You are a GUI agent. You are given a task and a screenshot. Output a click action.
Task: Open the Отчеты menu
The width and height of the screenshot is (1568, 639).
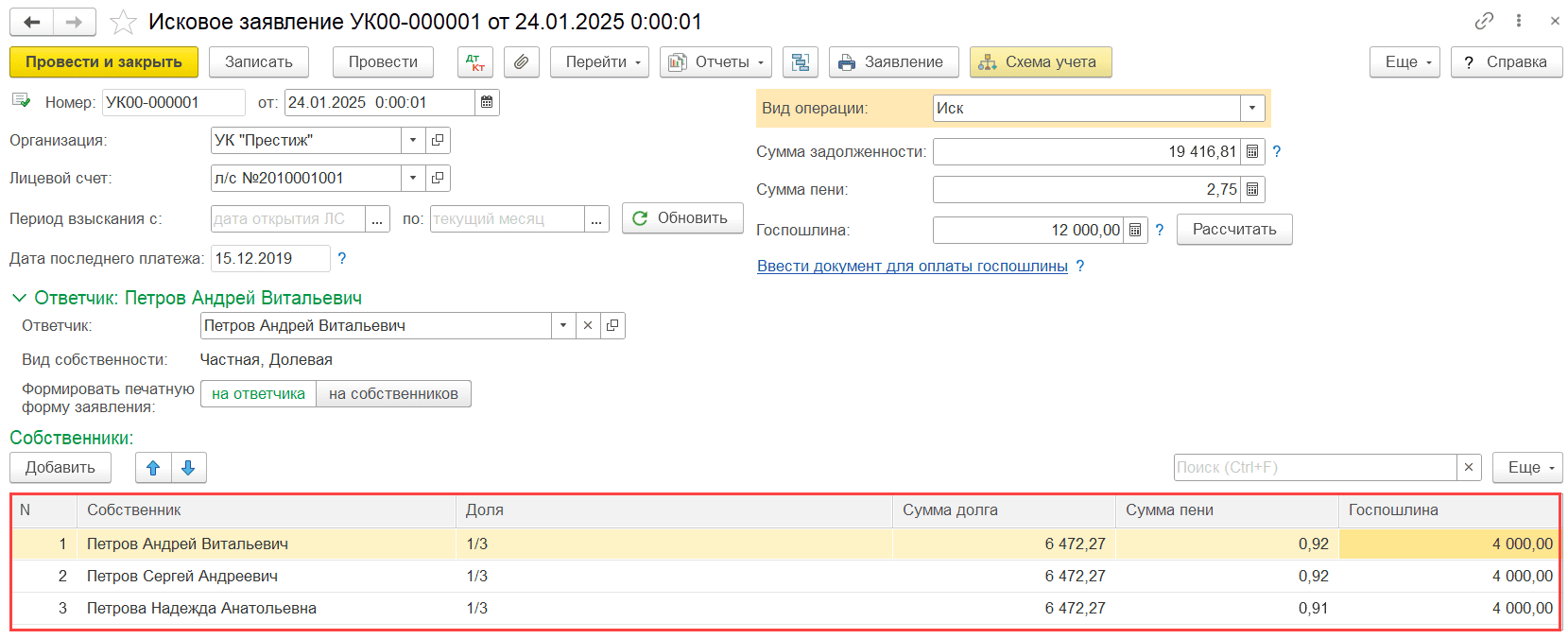(x=715, y=62)
